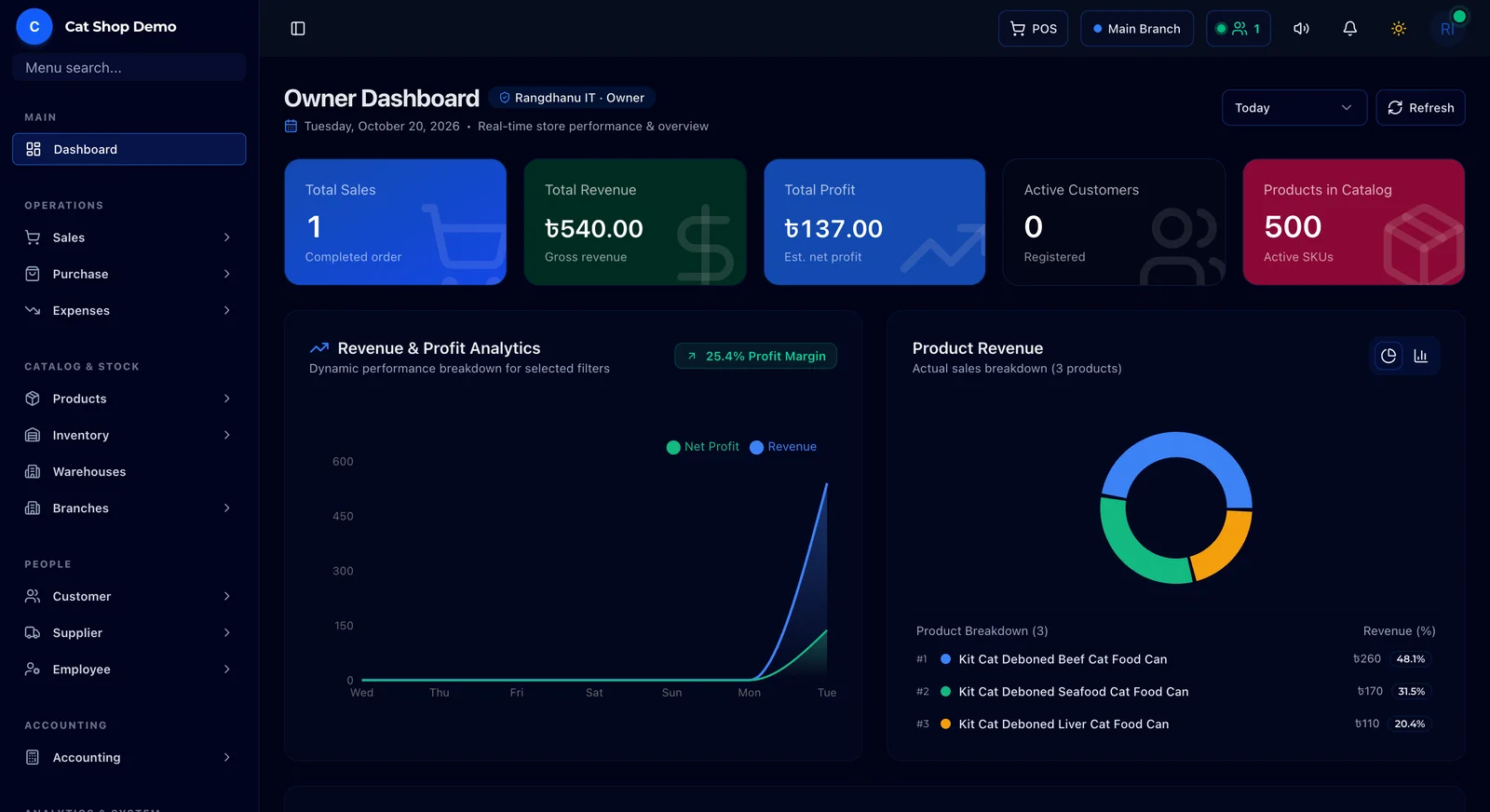Viewport: 1490px width, 812px height.
Task: Click the Expenses trend icon
Action: click(x=33, y=310)
